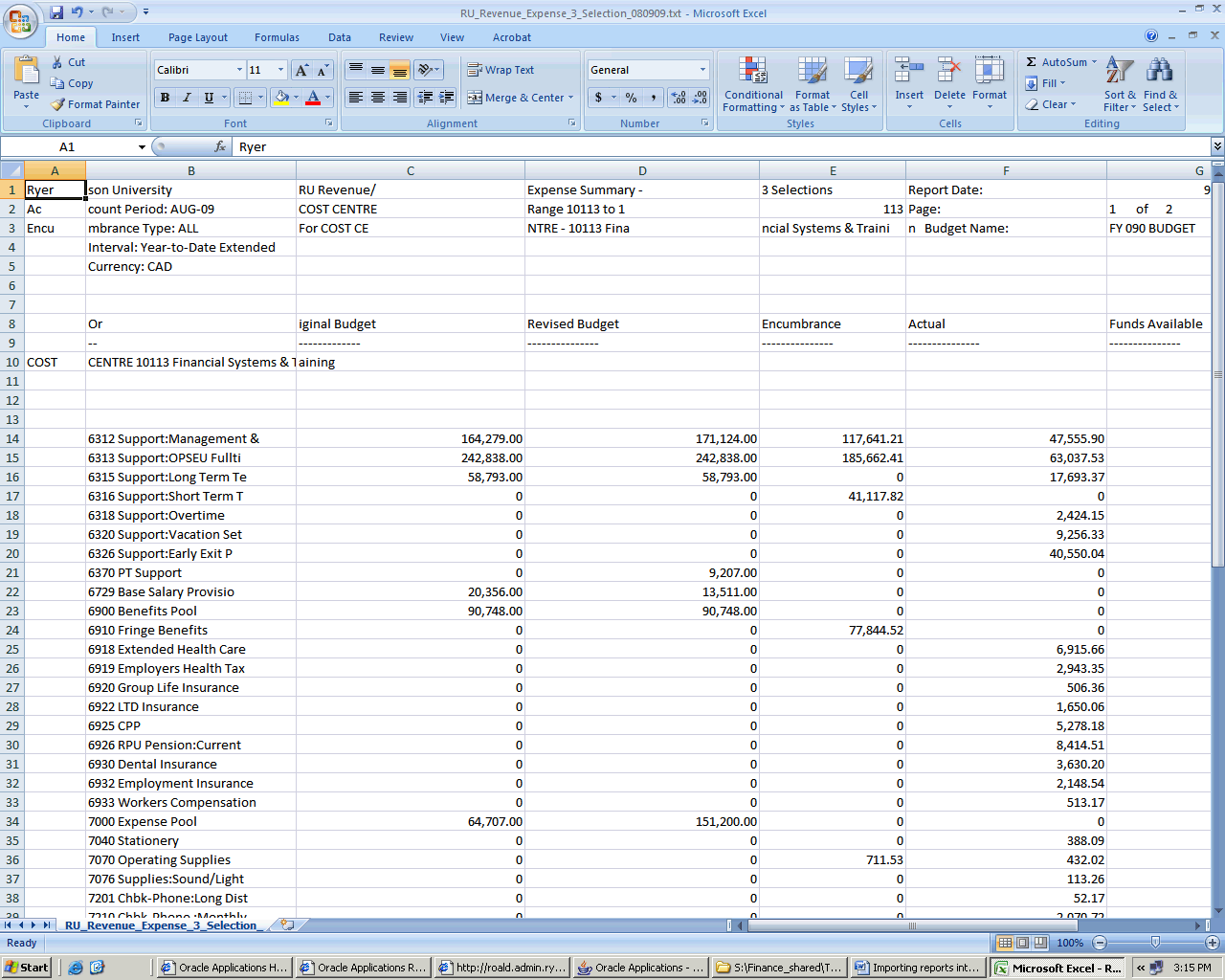Toggle Bold formatting
This screenshot has width=1225, height=980.
pyautogui.click(x=165, y=98)
